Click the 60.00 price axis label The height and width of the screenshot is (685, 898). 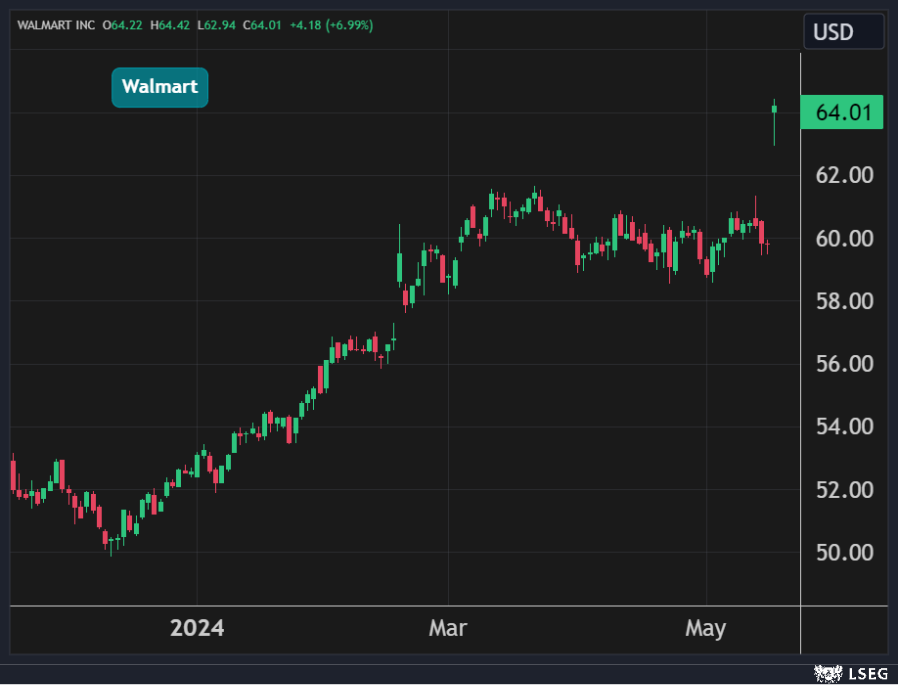[x=844, y=238]
